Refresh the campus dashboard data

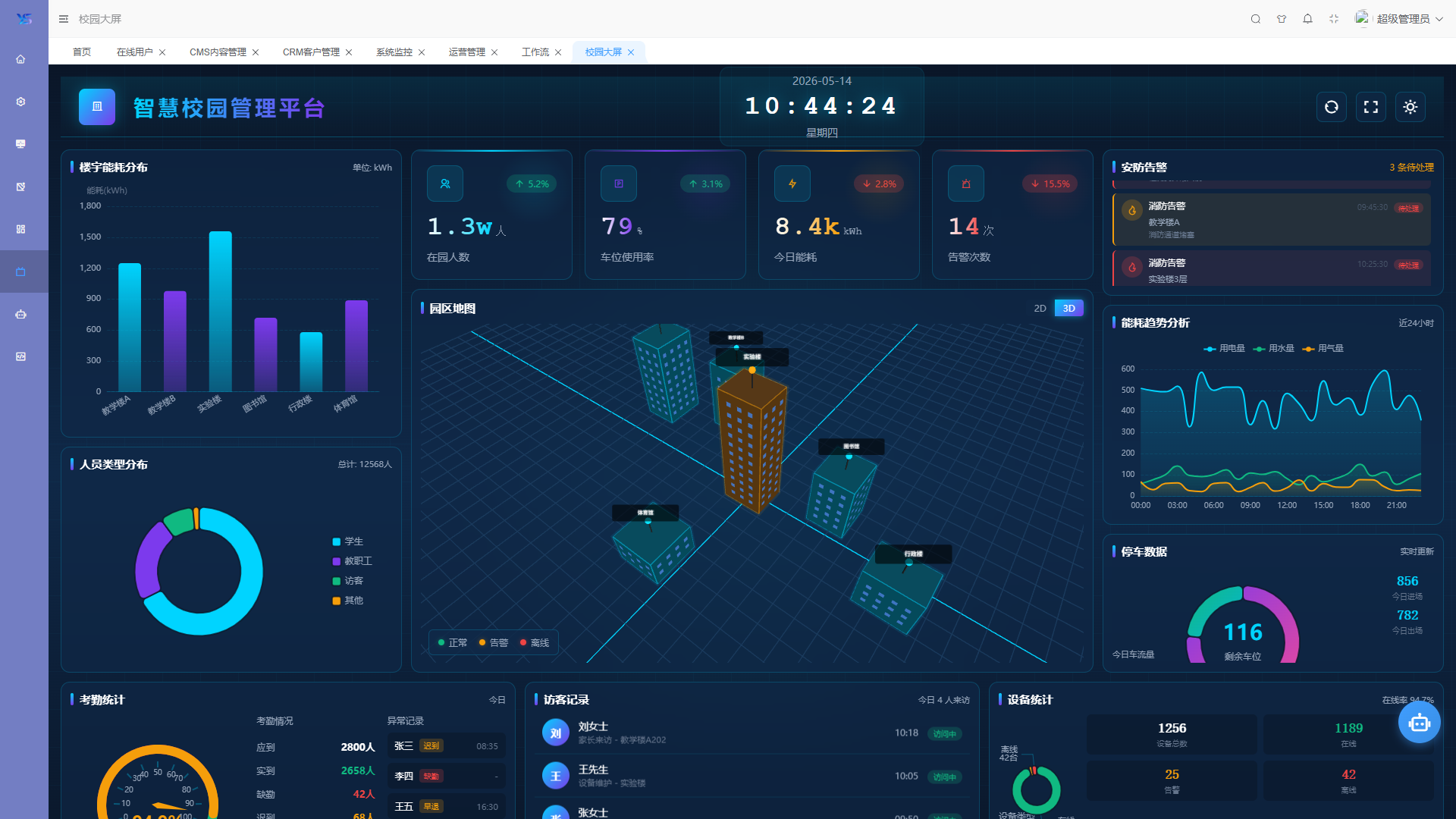click(1332, 107)
